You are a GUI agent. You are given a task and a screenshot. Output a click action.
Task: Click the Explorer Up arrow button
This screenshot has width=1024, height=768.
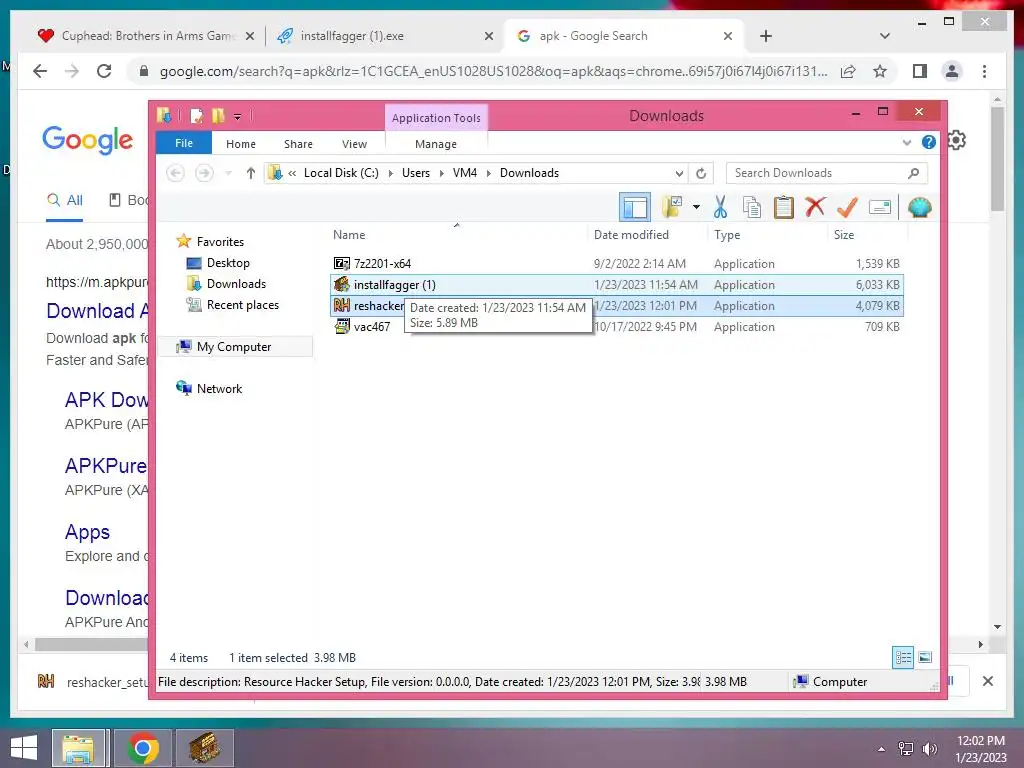250,173
